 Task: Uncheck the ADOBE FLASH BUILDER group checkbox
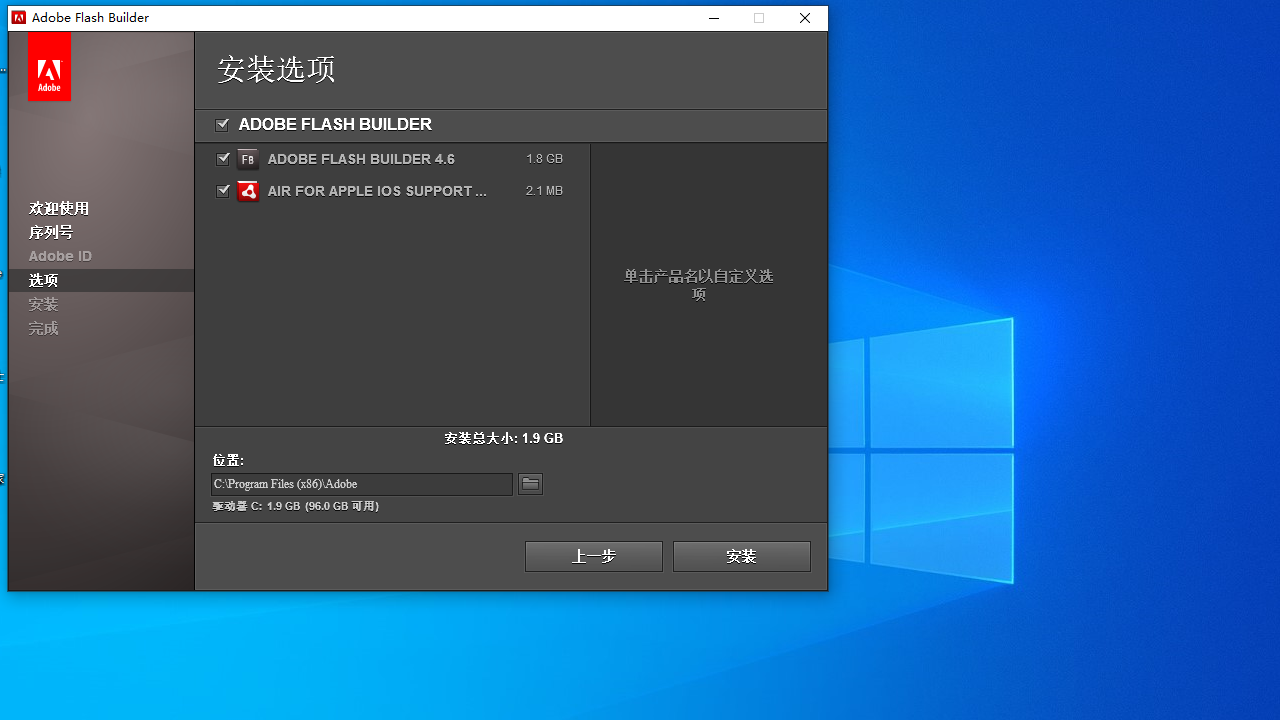click(x=222, y=124)
